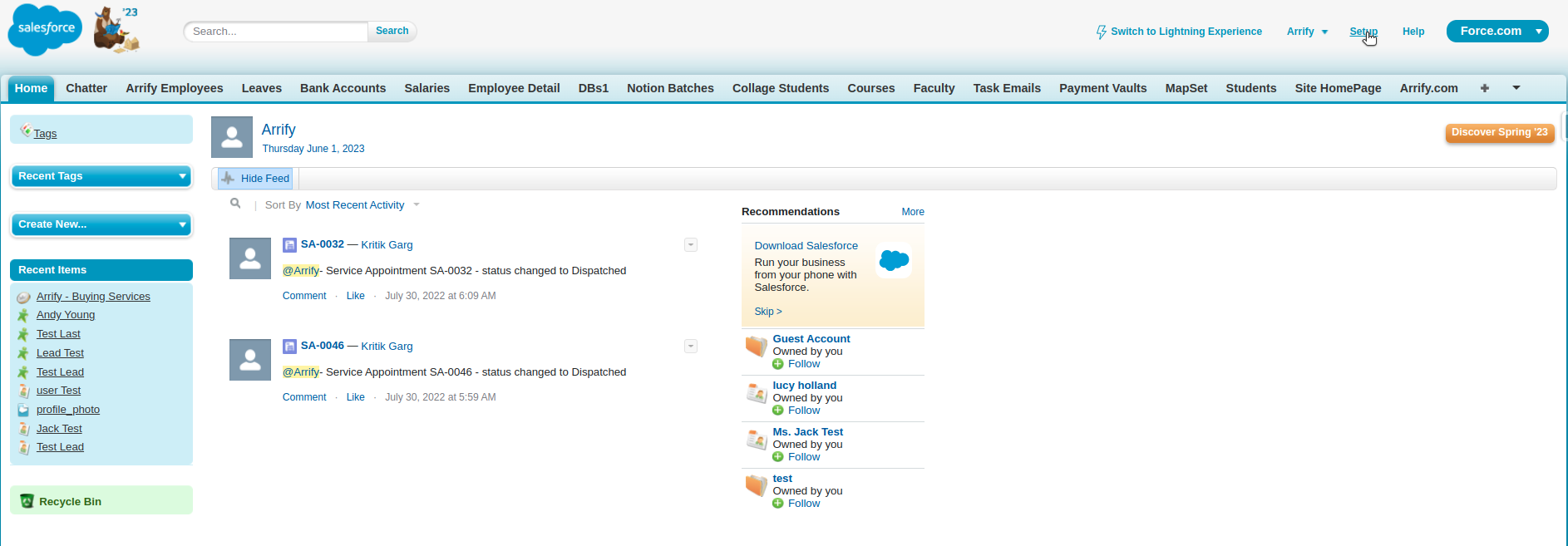1568x546 pixels.
Task: Click the SA-0046 record icon
Action: (x=289, y=346)
